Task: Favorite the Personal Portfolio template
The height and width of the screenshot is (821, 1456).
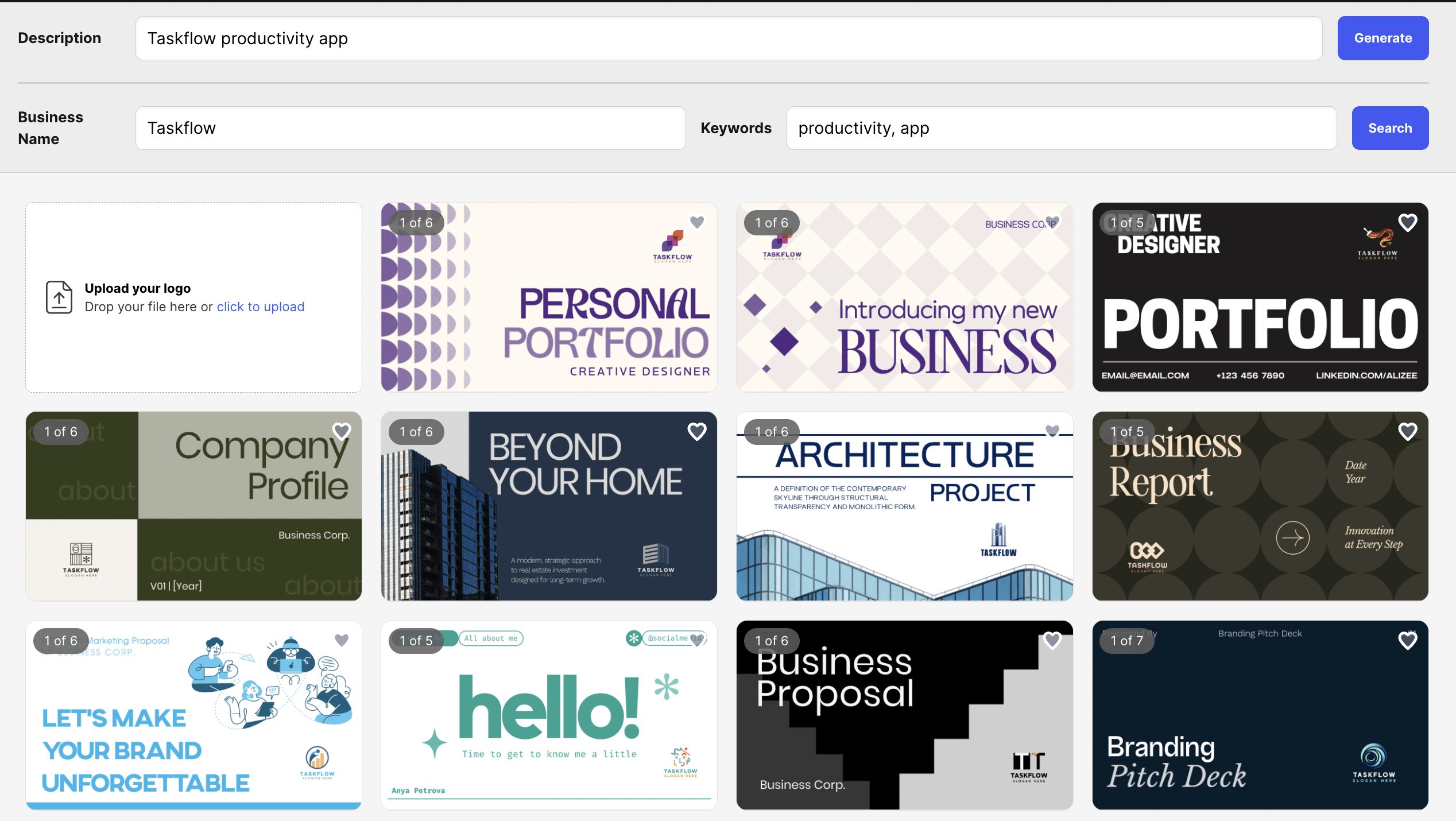Action: click(697, 222)
